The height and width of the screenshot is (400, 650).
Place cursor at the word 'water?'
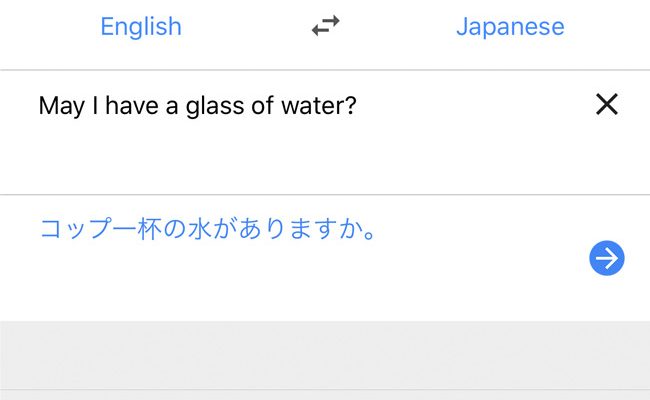click(x=319, y=105)
